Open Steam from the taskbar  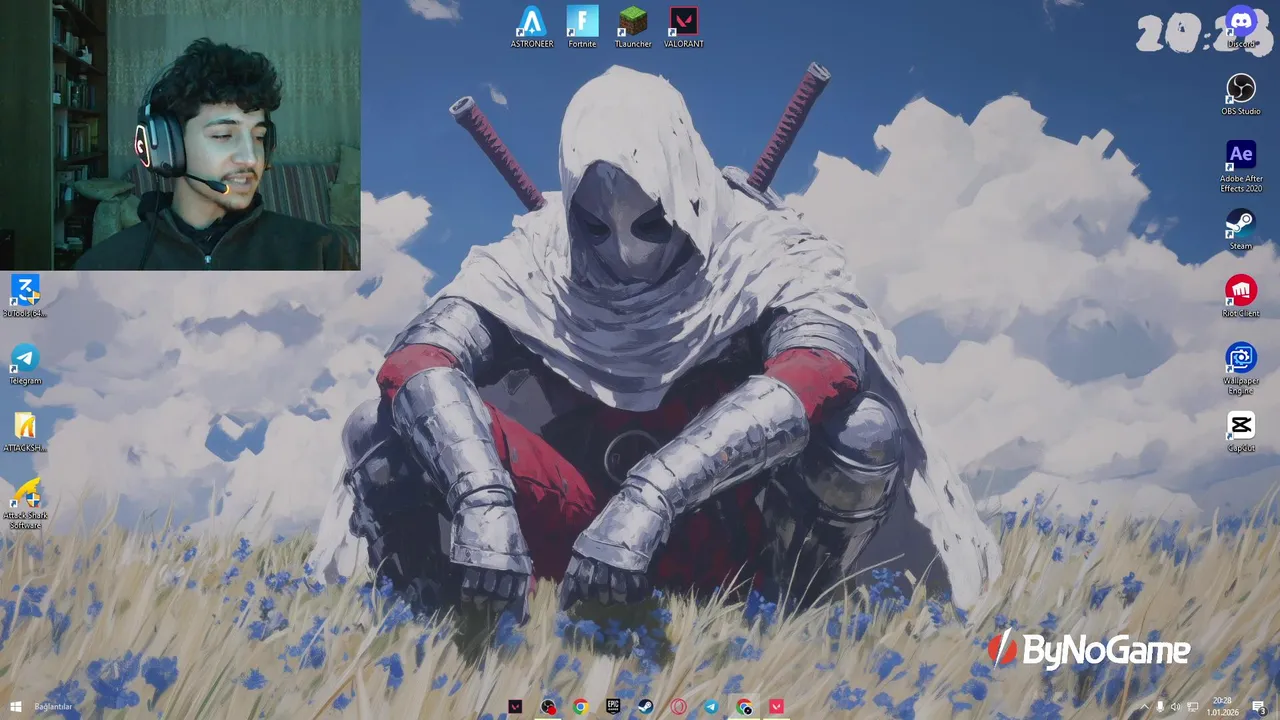pos(646,707)
